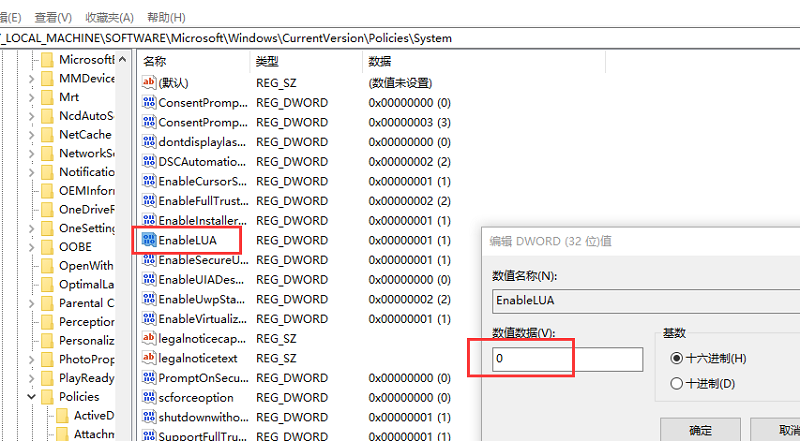Click the 数值名称(N) EnableLUA name field
The width and height of the screenshot is (800, 441).
pyautogui.click(x=646, y=301)
